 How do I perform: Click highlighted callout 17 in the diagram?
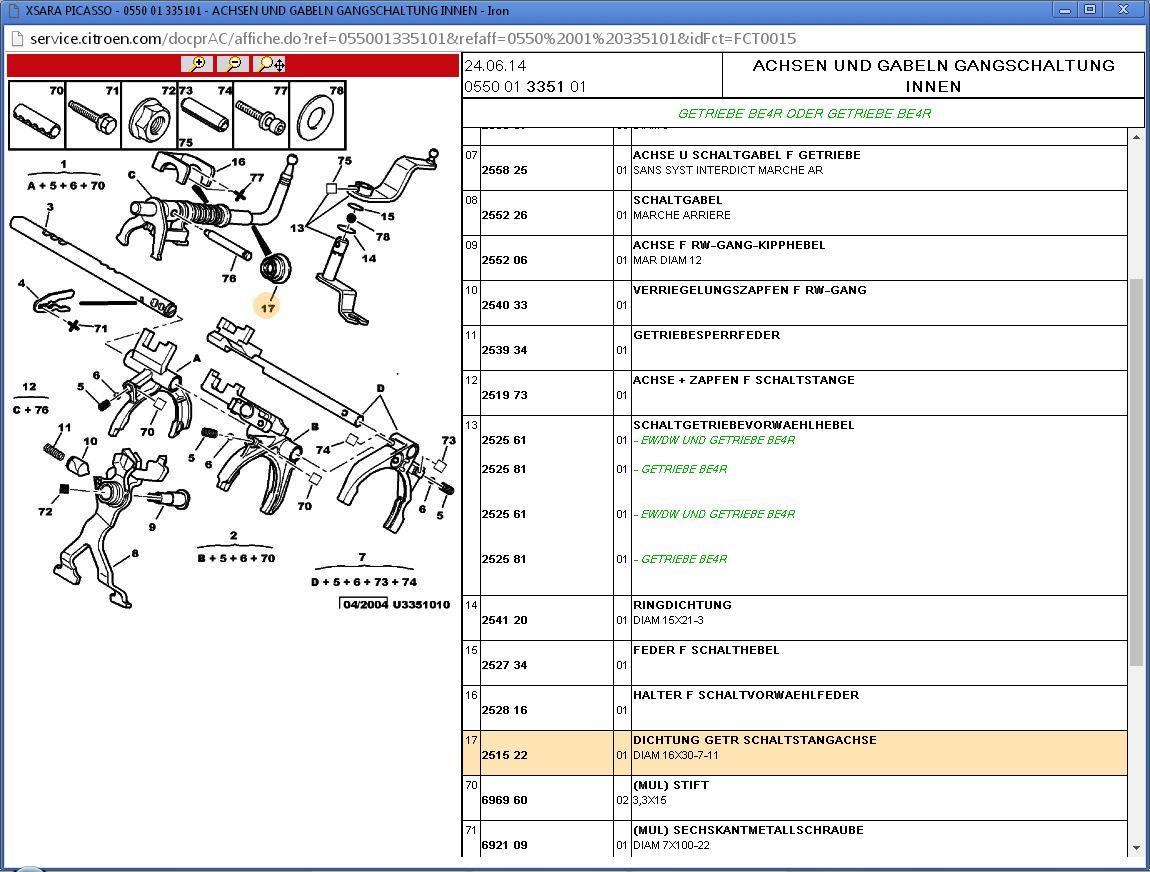point(268,307)
